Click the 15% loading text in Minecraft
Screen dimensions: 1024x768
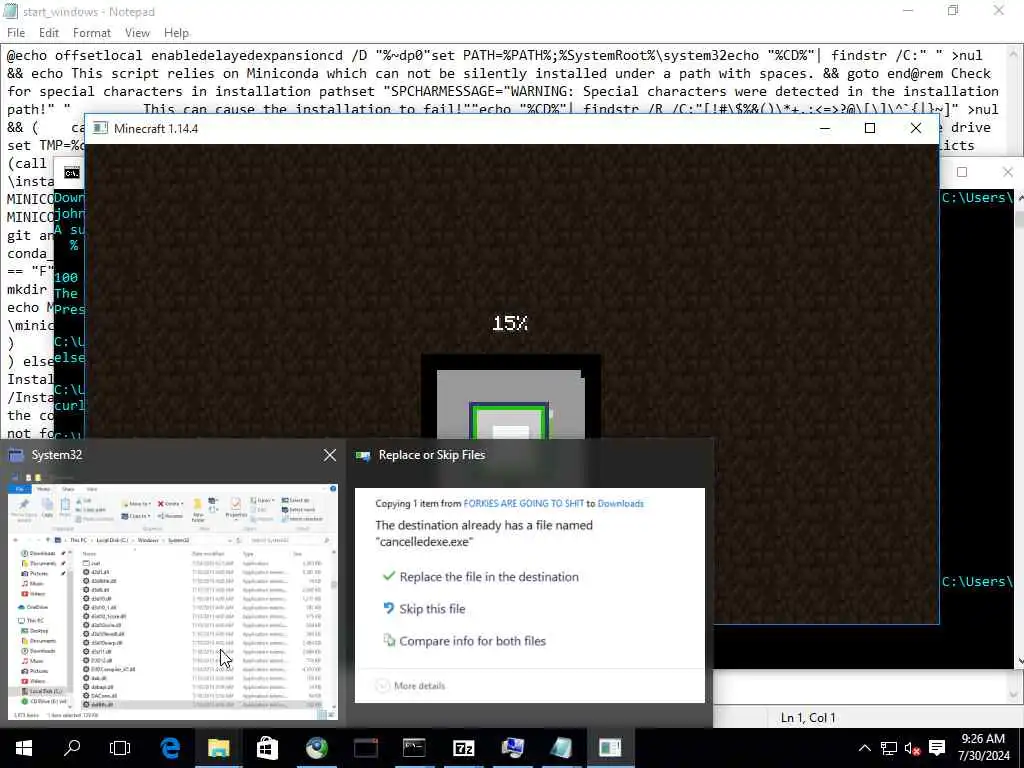(510, 323)
